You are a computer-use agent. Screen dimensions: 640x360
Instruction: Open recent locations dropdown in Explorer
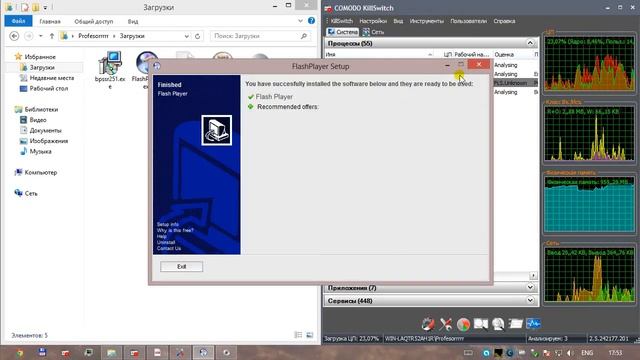click(x=40, y=36)
